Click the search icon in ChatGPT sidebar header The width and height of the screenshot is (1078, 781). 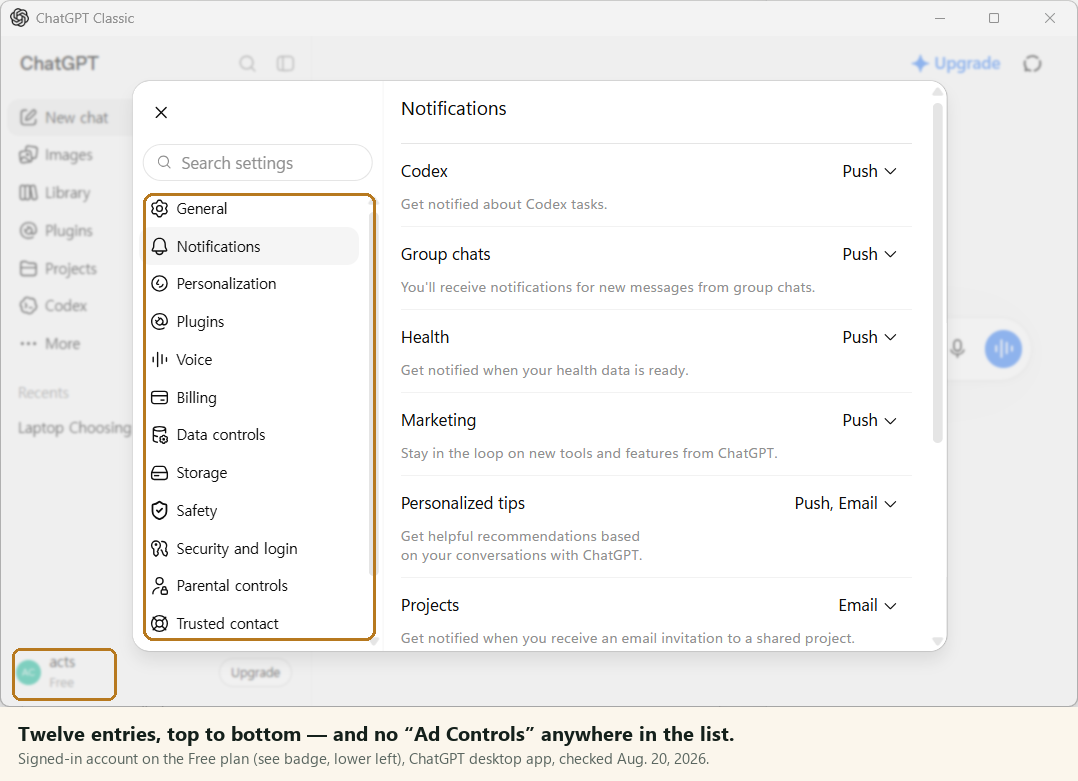click(x=248, y=64)
